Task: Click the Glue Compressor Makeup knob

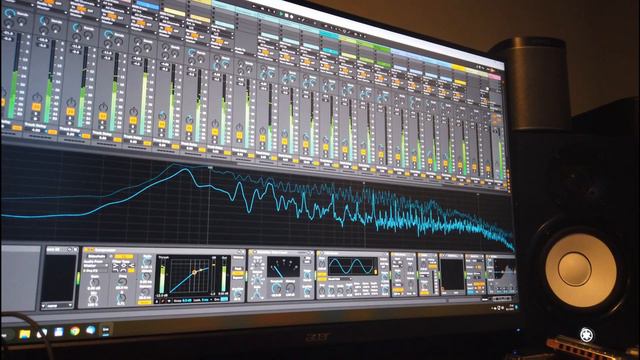Action: point(290,289)
